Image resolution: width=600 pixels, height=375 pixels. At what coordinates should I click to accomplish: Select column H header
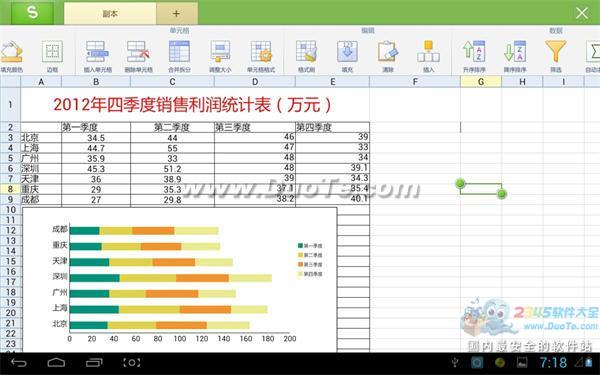click(522, 82)
